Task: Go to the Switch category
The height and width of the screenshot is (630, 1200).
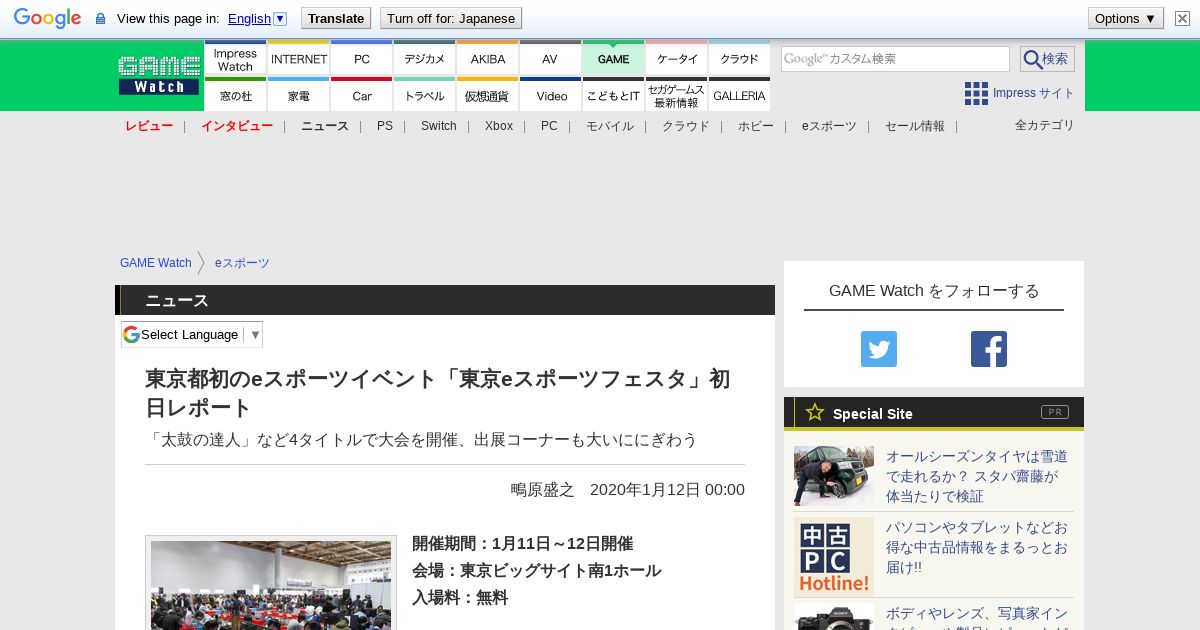Action: (439, 126)
